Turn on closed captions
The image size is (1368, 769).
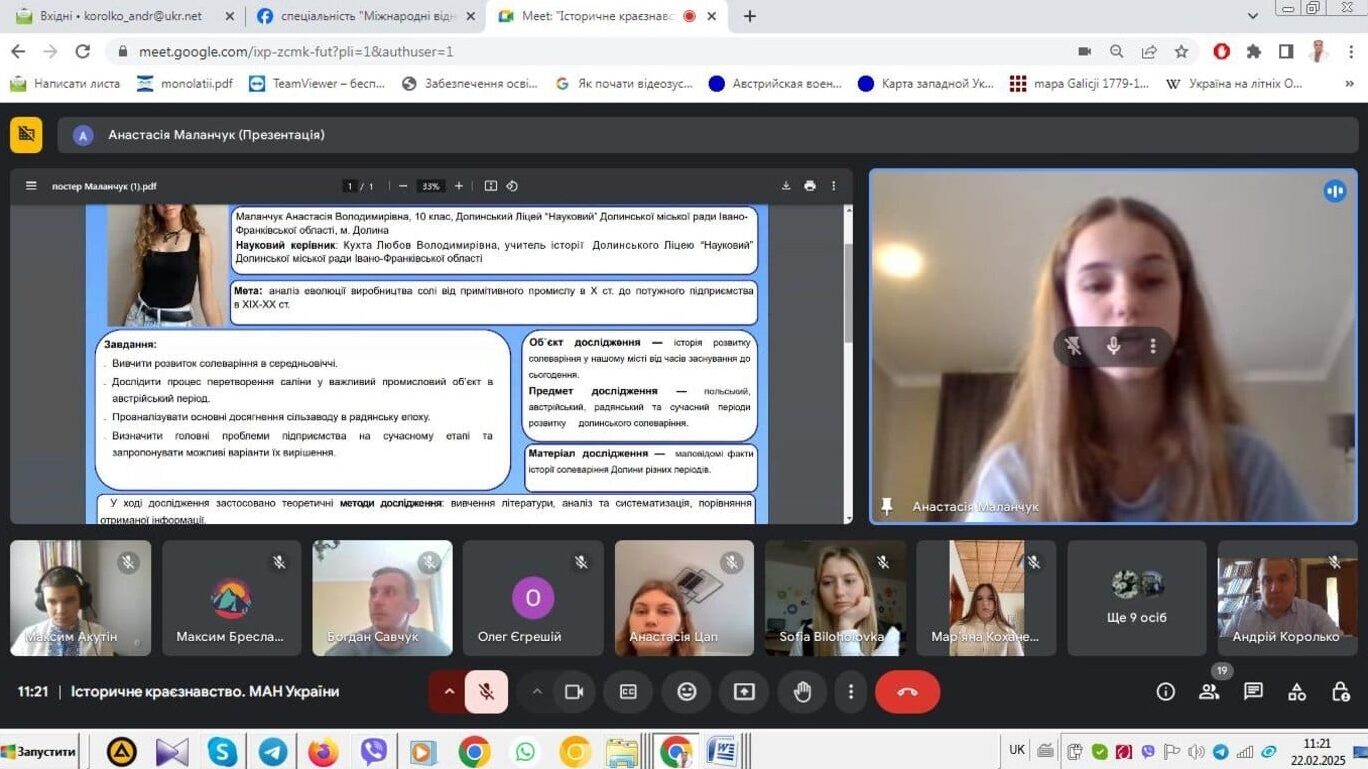[628, 692]
